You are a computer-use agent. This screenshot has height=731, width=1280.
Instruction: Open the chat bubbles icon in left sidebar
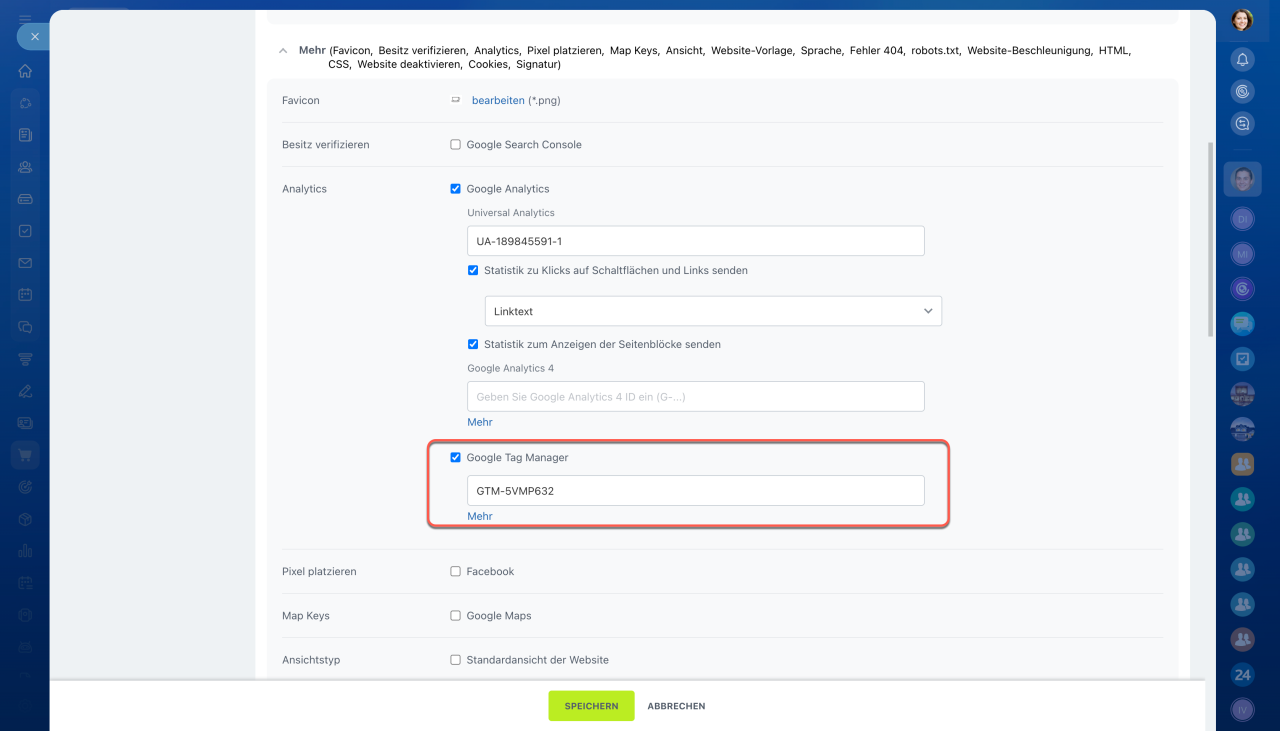(x=25, y=327)
